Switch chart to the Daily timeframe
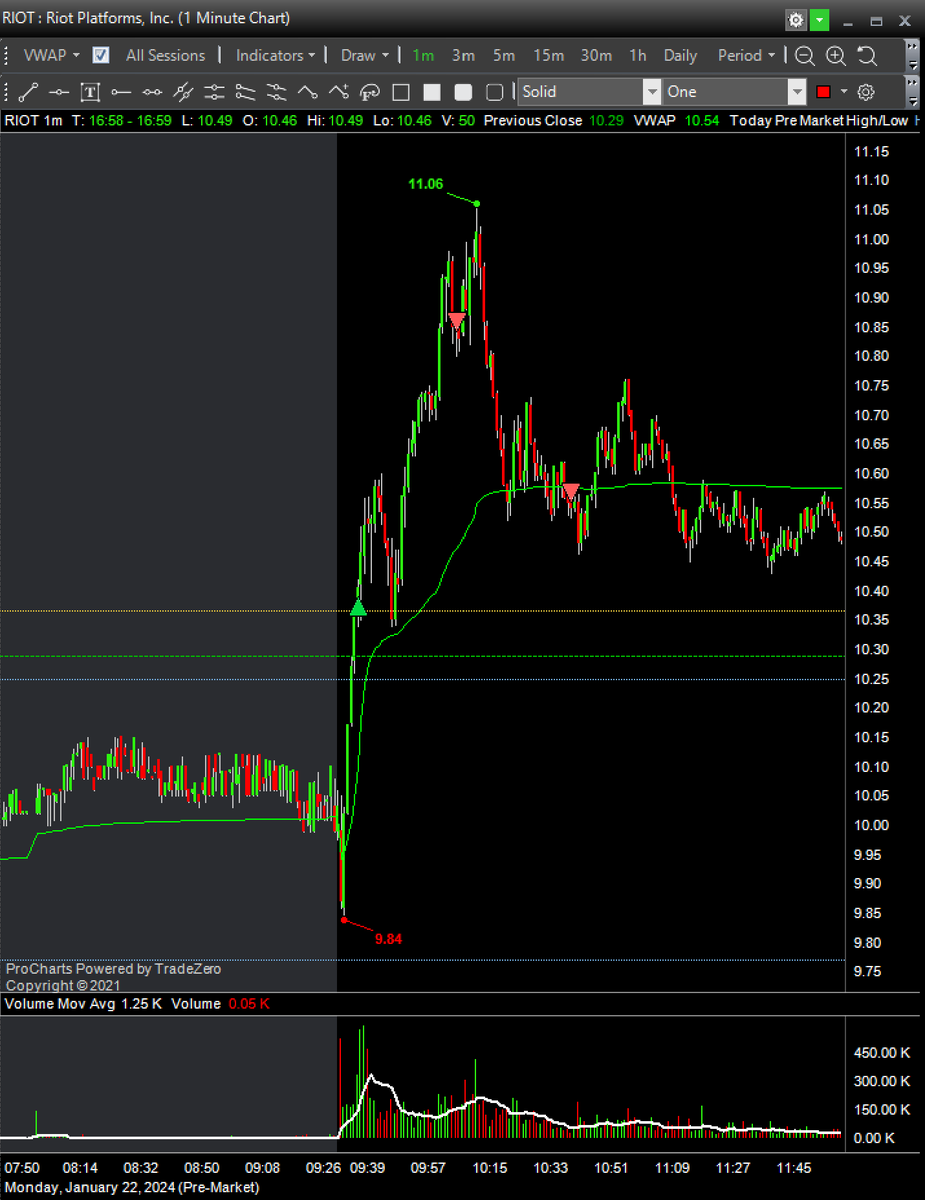Screen dimensions: 925x1200 tap(680, 55)
